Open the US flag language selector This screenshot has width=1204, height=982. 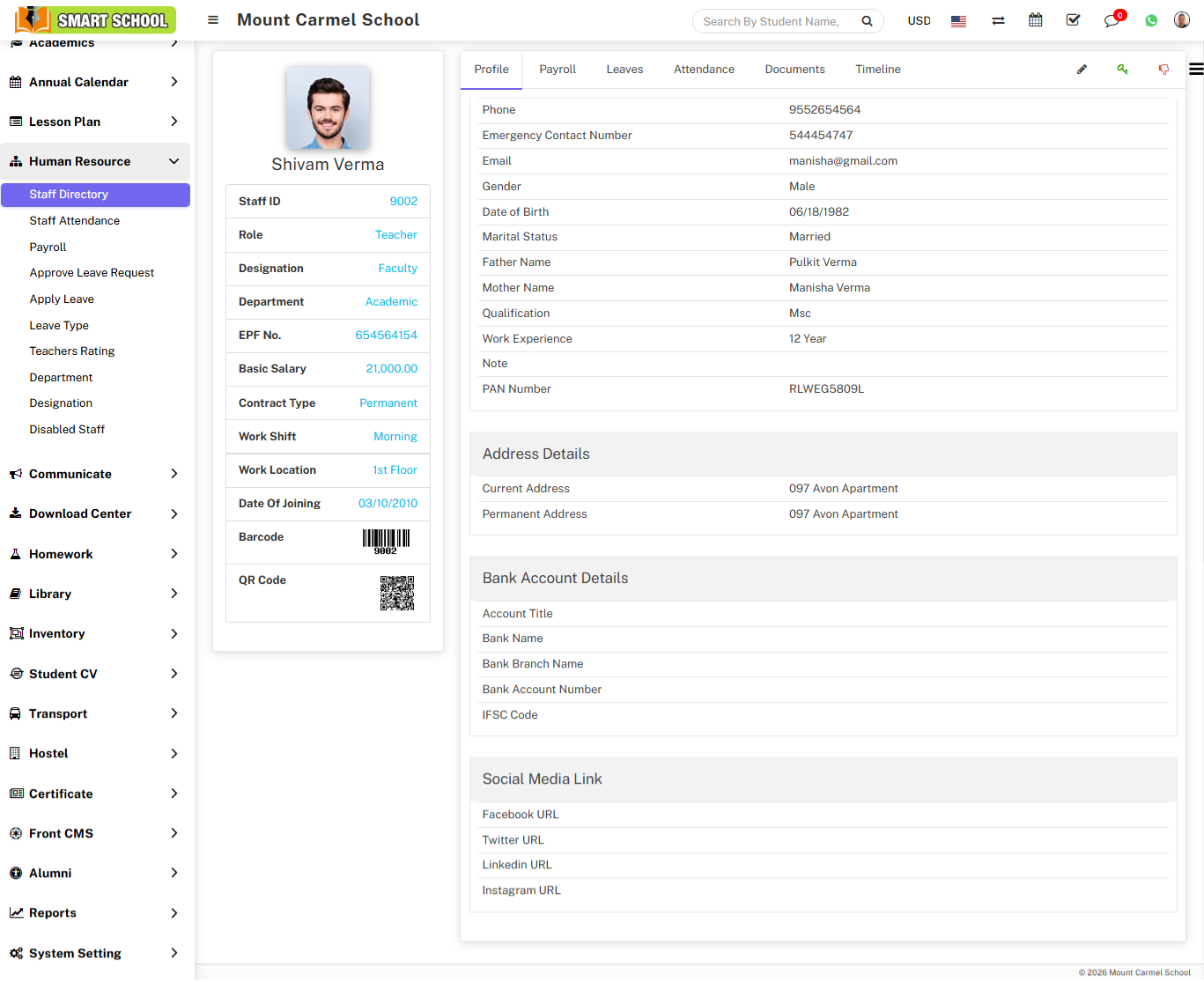tap(959, 21)
